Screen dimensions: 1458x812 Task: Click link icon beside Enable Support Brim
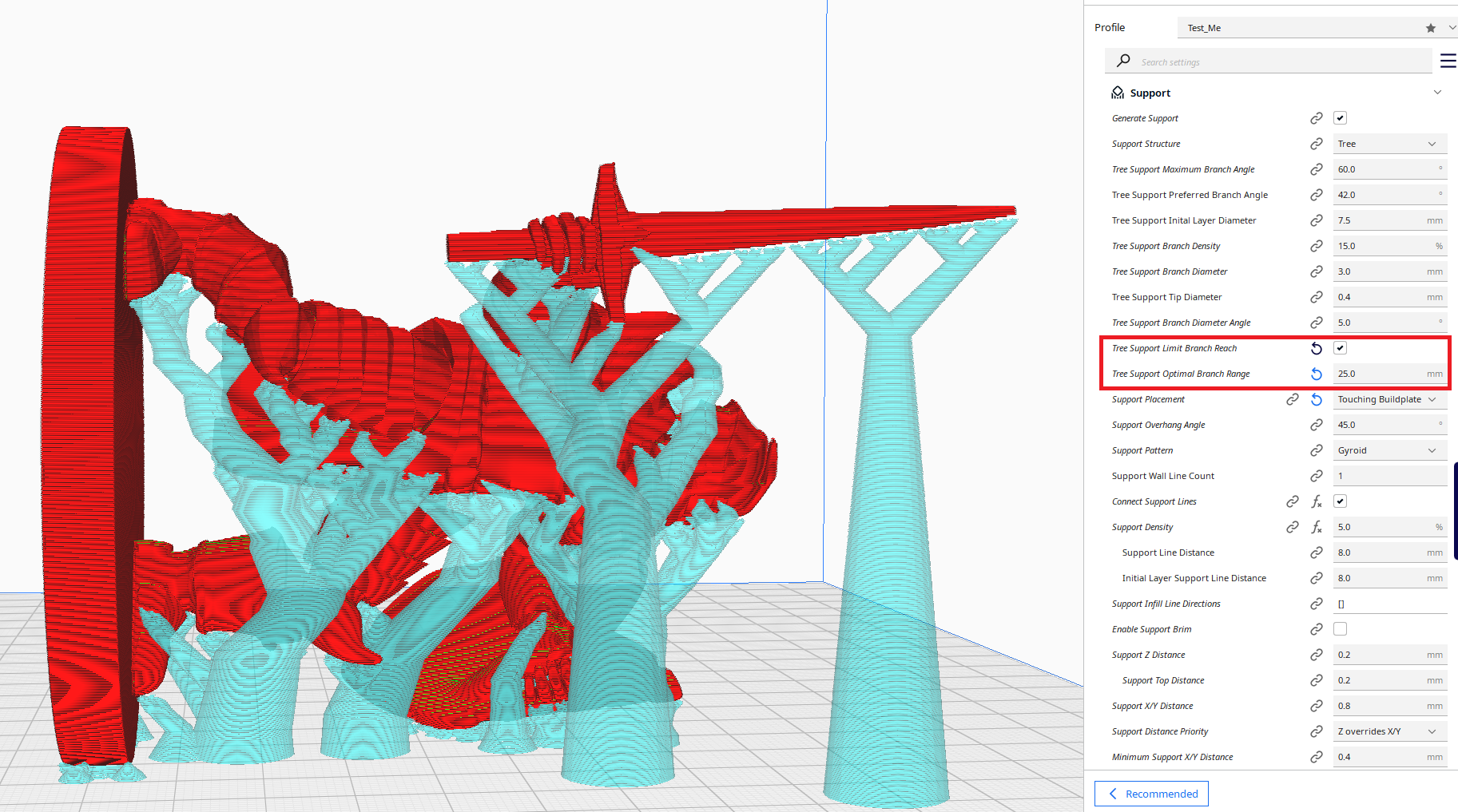pyautogui.click(x=1316, y=629)
